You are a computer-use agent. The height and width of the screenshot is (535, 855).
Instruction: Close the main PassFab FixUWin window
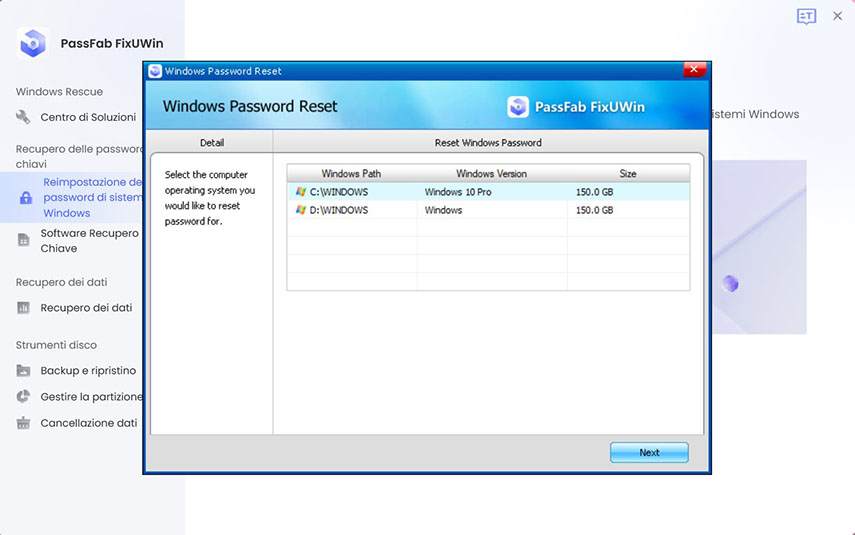(x=838, y=16)
